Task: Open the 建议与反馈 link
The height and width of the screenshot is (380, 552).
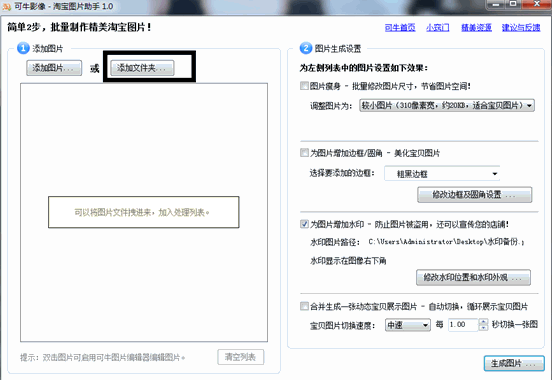Action: click(521, 27)
